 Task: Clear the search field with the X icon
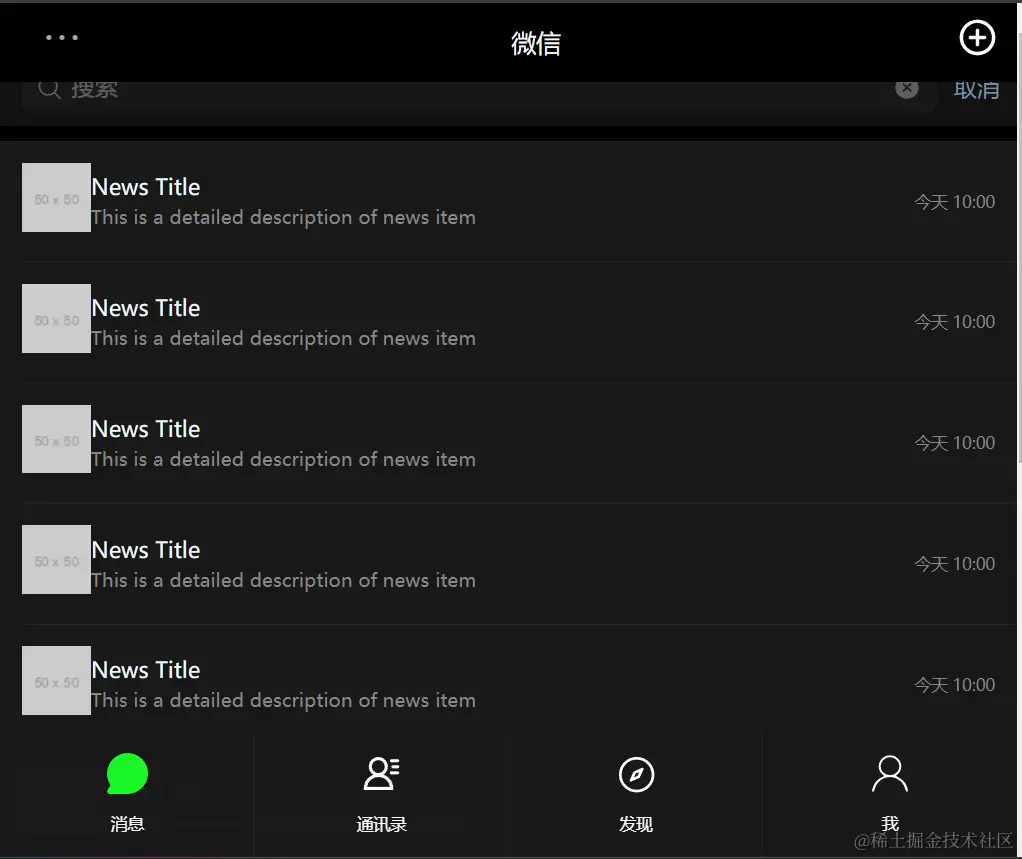point(907,88)
